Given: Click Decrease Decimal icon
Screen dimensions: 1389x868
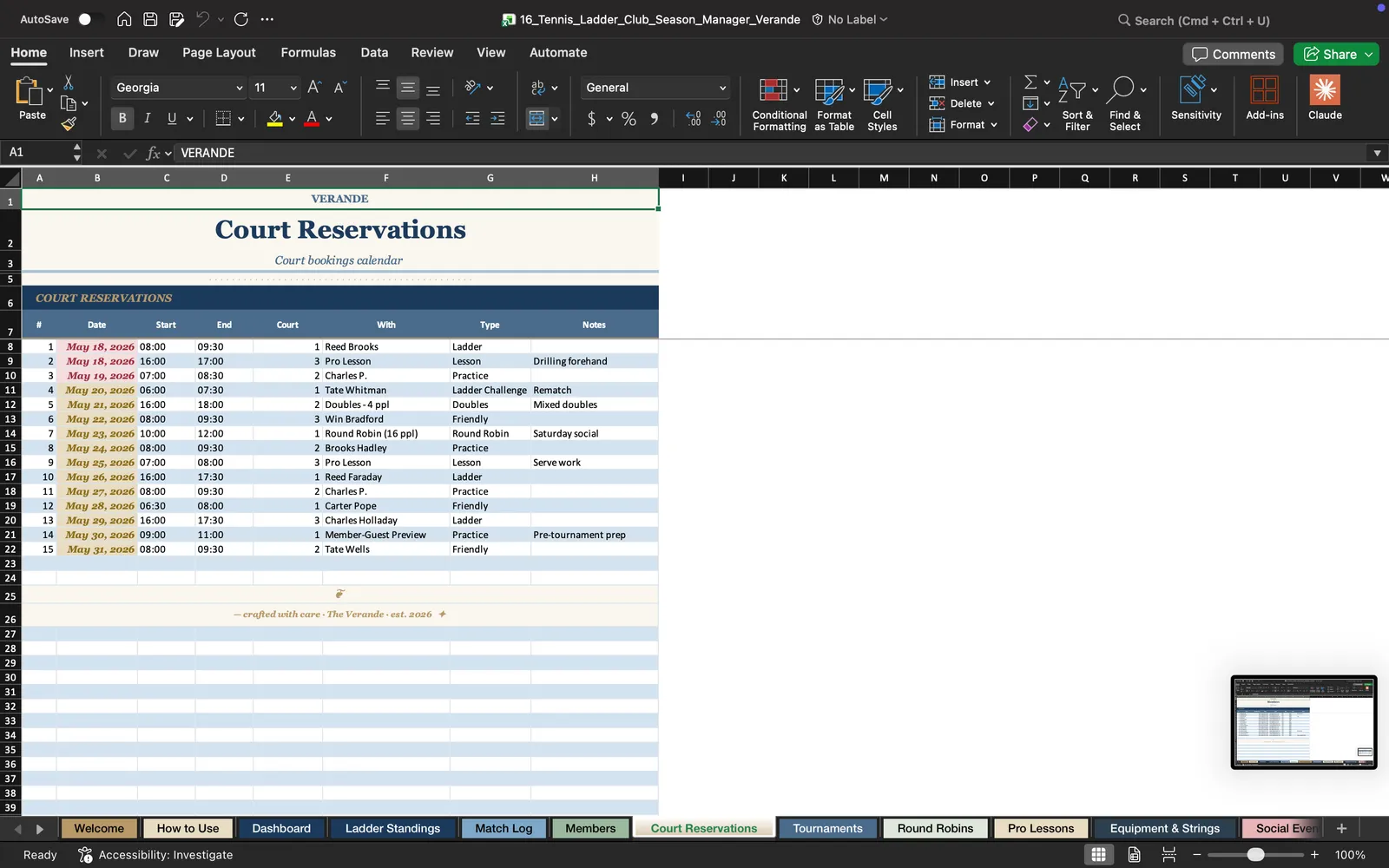Looking at the screenshot, I should (x=719, y=118).
